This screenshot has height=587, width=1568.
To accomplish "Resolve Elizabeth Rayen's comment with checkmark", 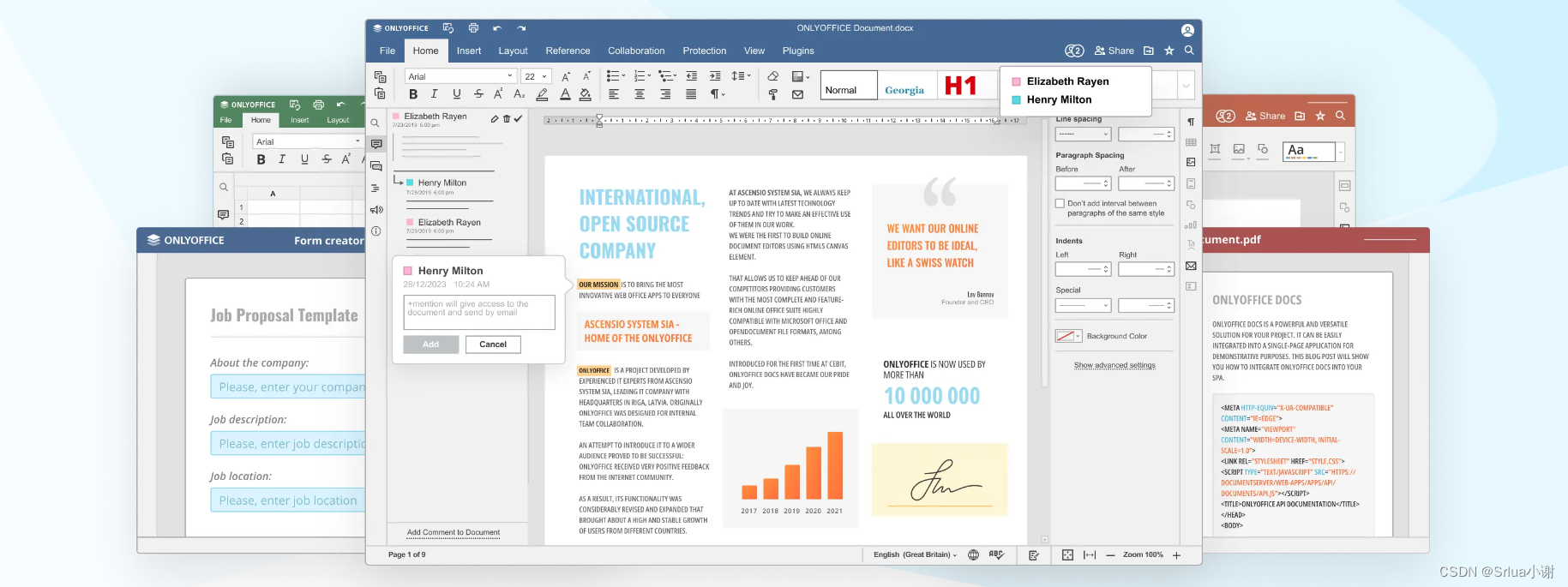I will [x=518, y=119].
